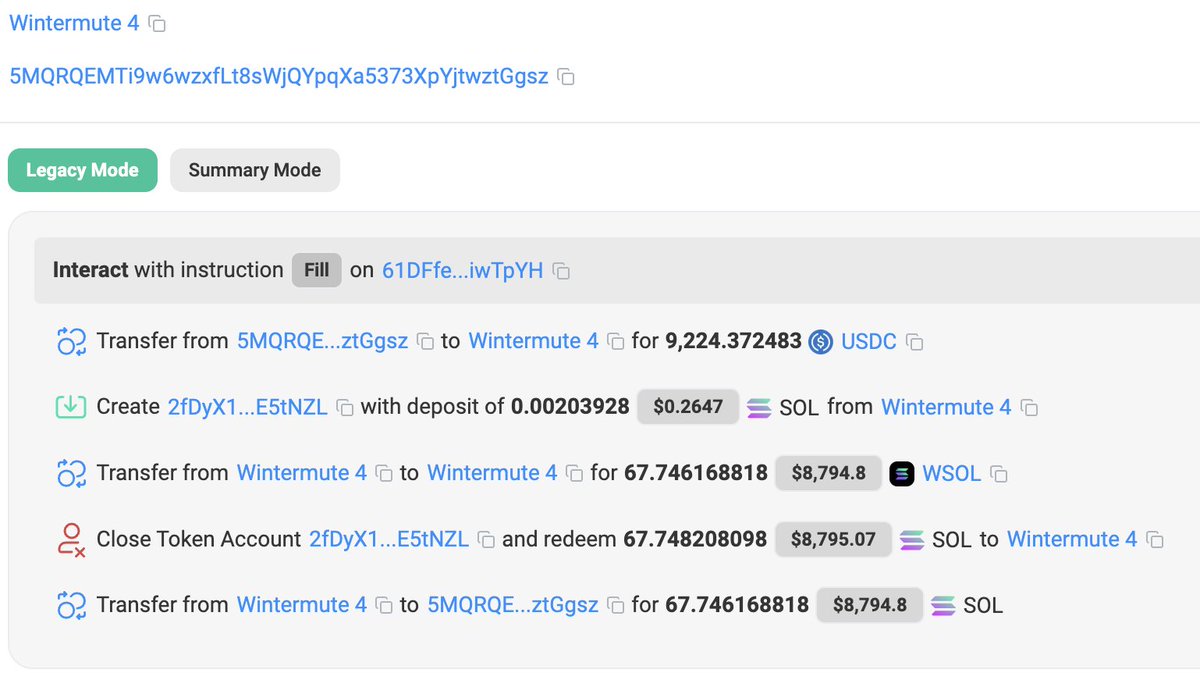Screen dimensions: 1200x673
Task: Copy 2fDyX1...E5tNZL in Close Token Account row
Action: pyautogui.click(x=486, y=540)
